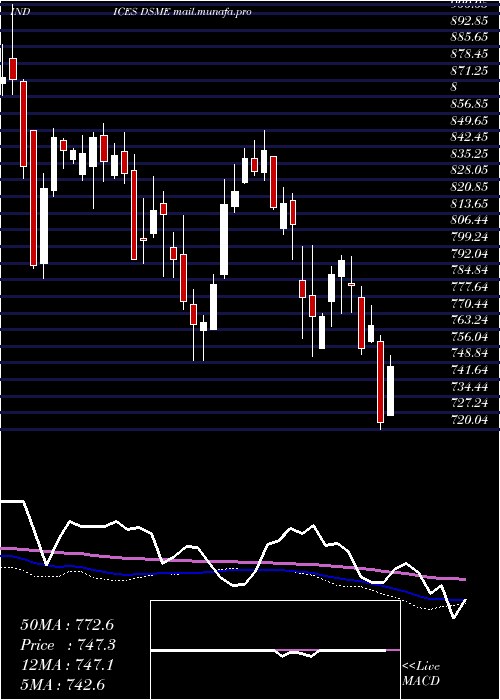Click the 842.45 price axis label
The image size is (500, 700).
tap(469, 138)
